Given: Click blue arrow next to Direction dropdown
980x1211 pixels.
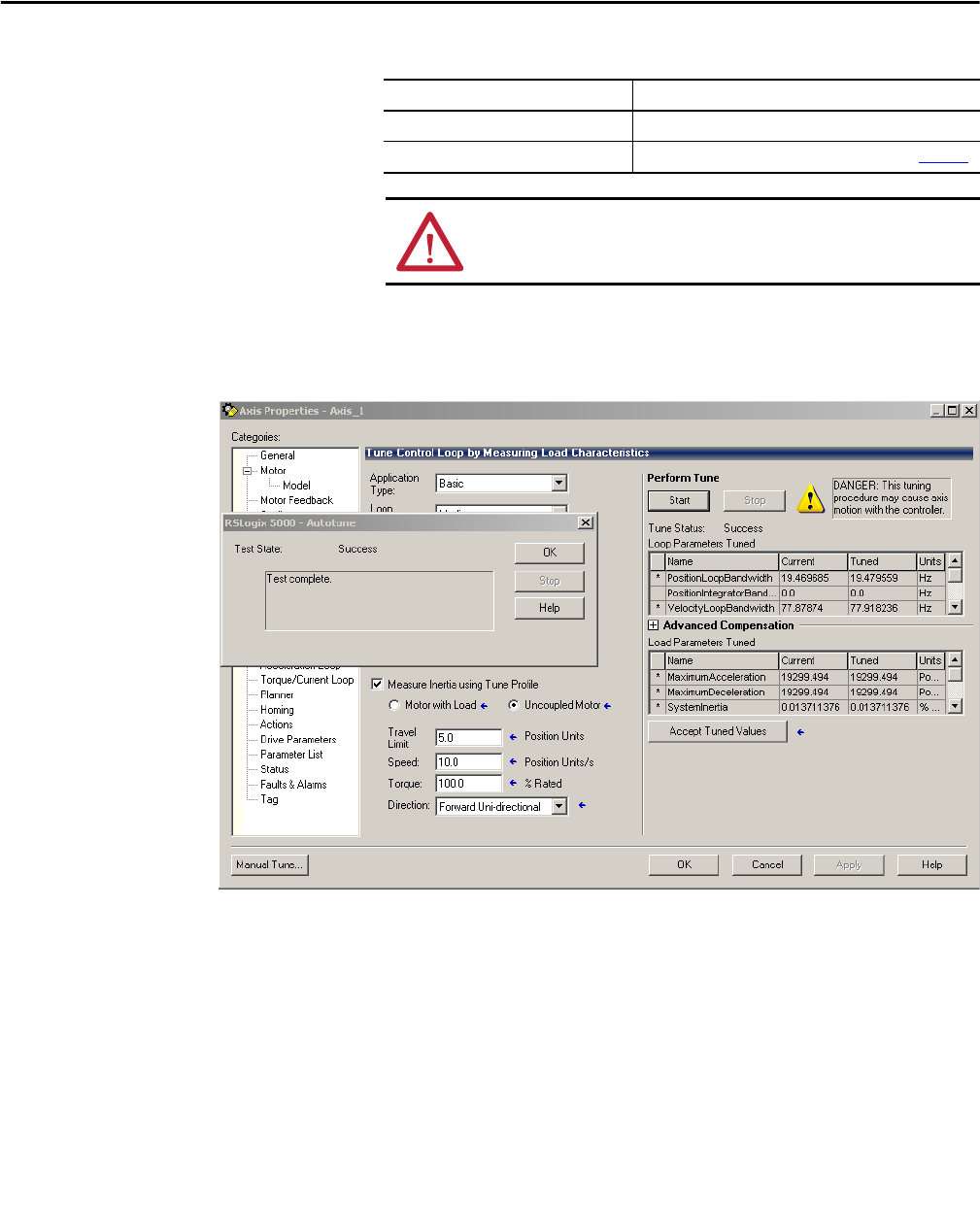Looking at the screenshot, I should (x=582, y=805).
